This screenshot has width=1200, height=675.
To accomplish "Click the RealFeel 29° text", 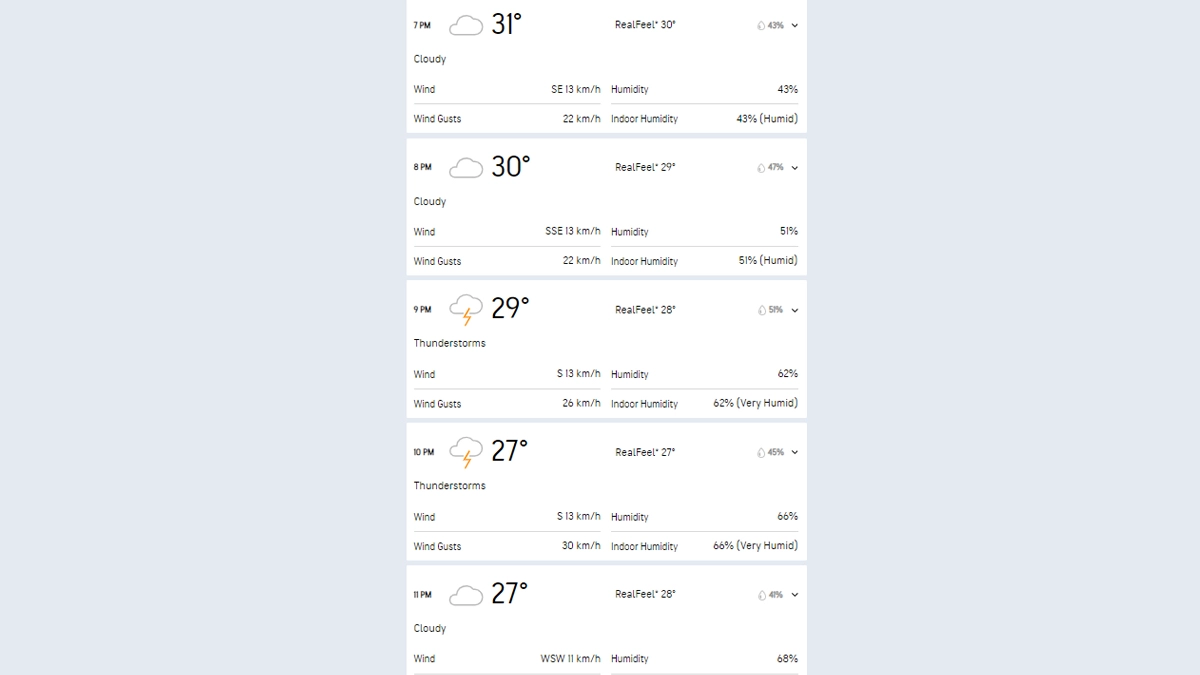I will click(x=645, y=168).
